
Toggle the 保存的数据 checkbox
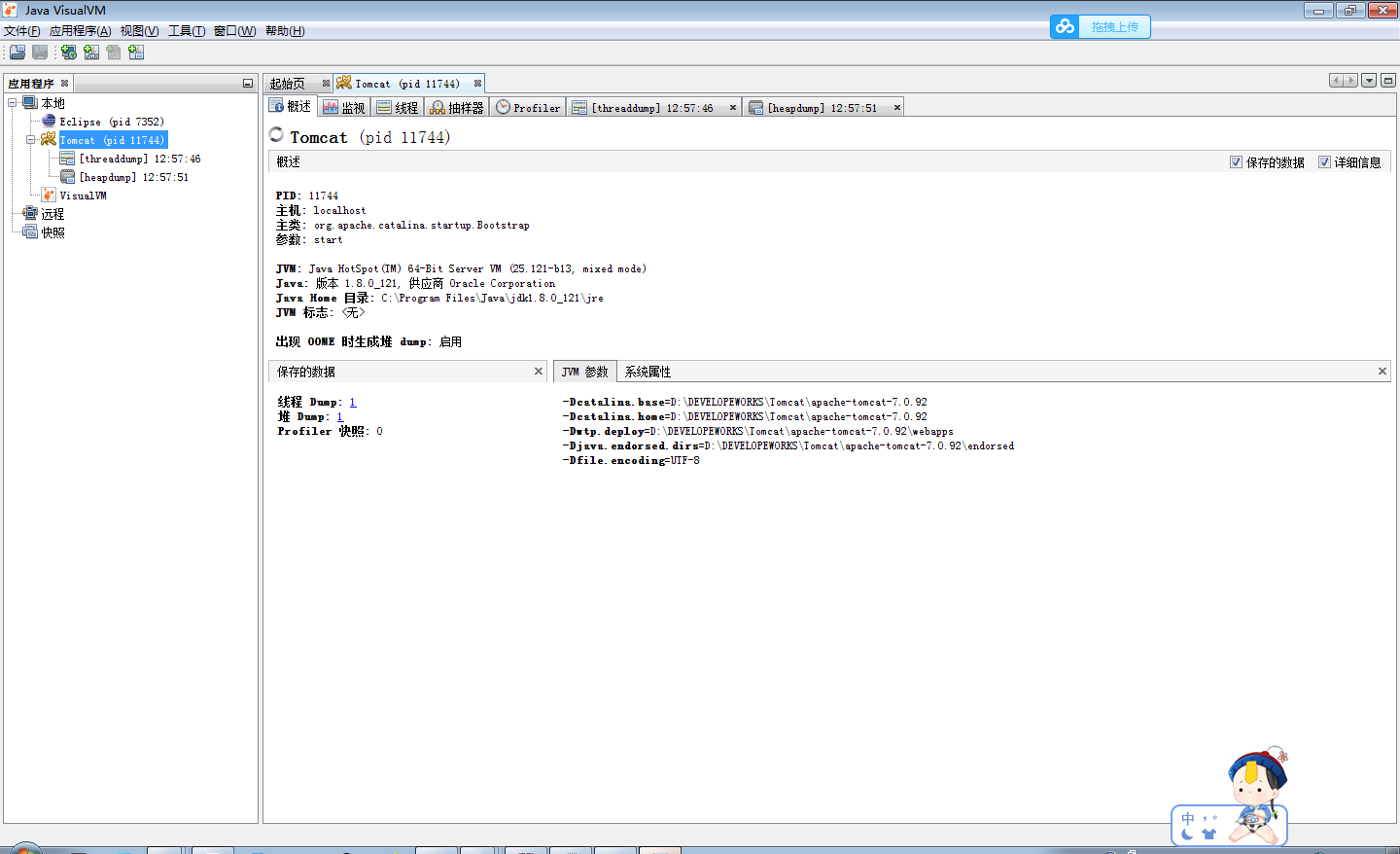1236,162
